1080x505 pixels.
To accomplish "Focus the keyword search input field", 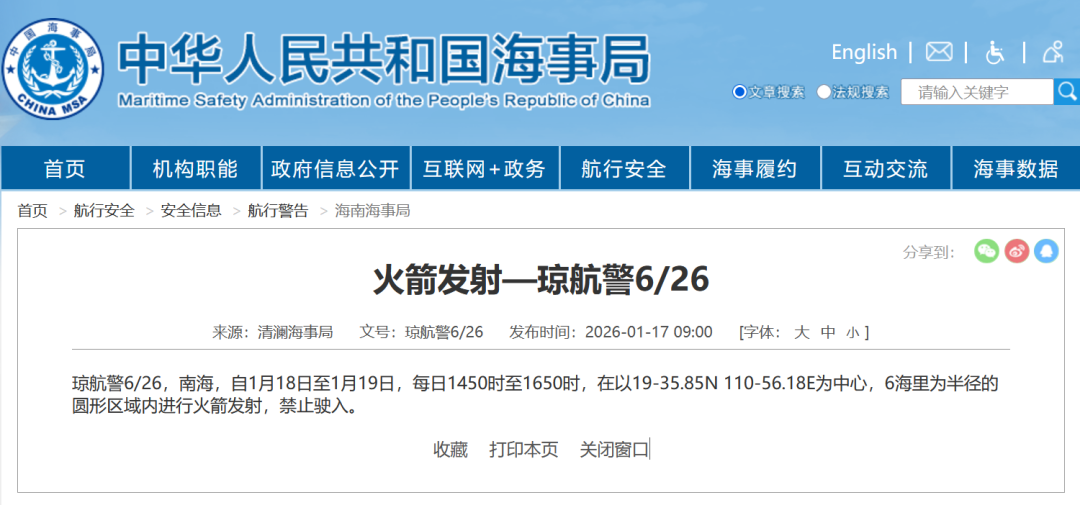I will [976, 92].
